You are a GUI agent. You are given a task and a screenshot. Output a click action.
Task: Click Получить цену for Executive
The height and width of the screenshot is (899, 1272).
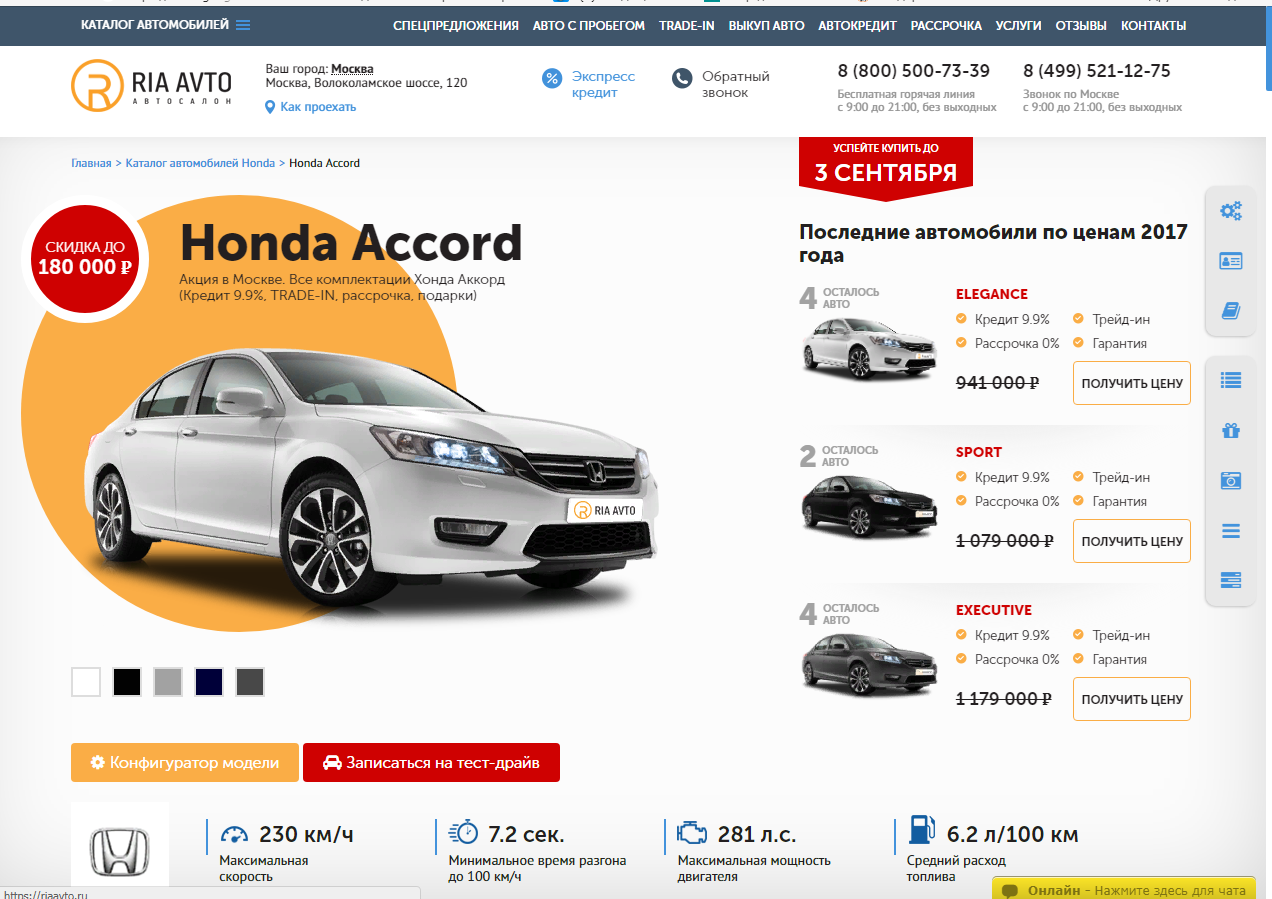tap(1132, 699)
